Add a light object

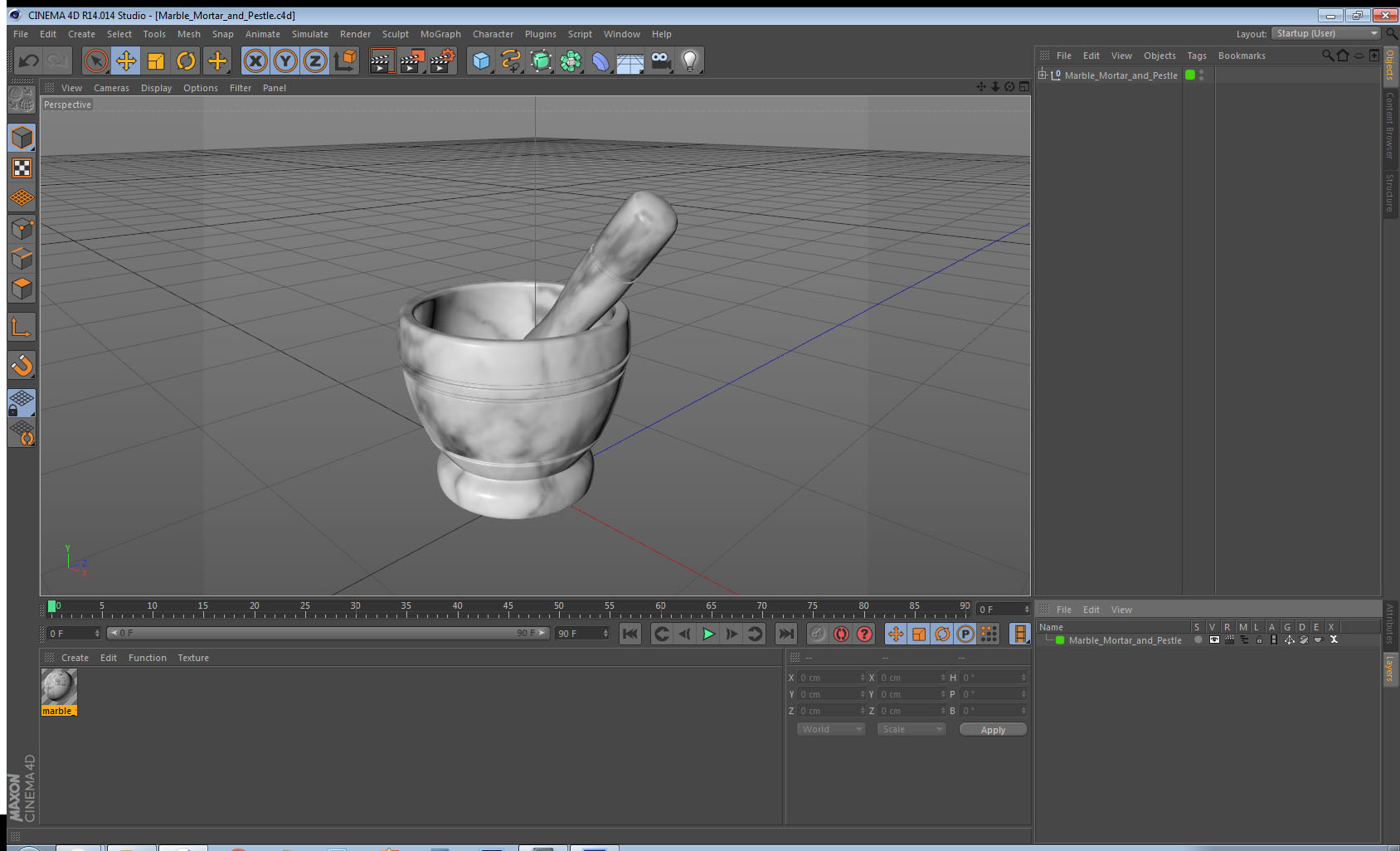(x=690, y=61)
